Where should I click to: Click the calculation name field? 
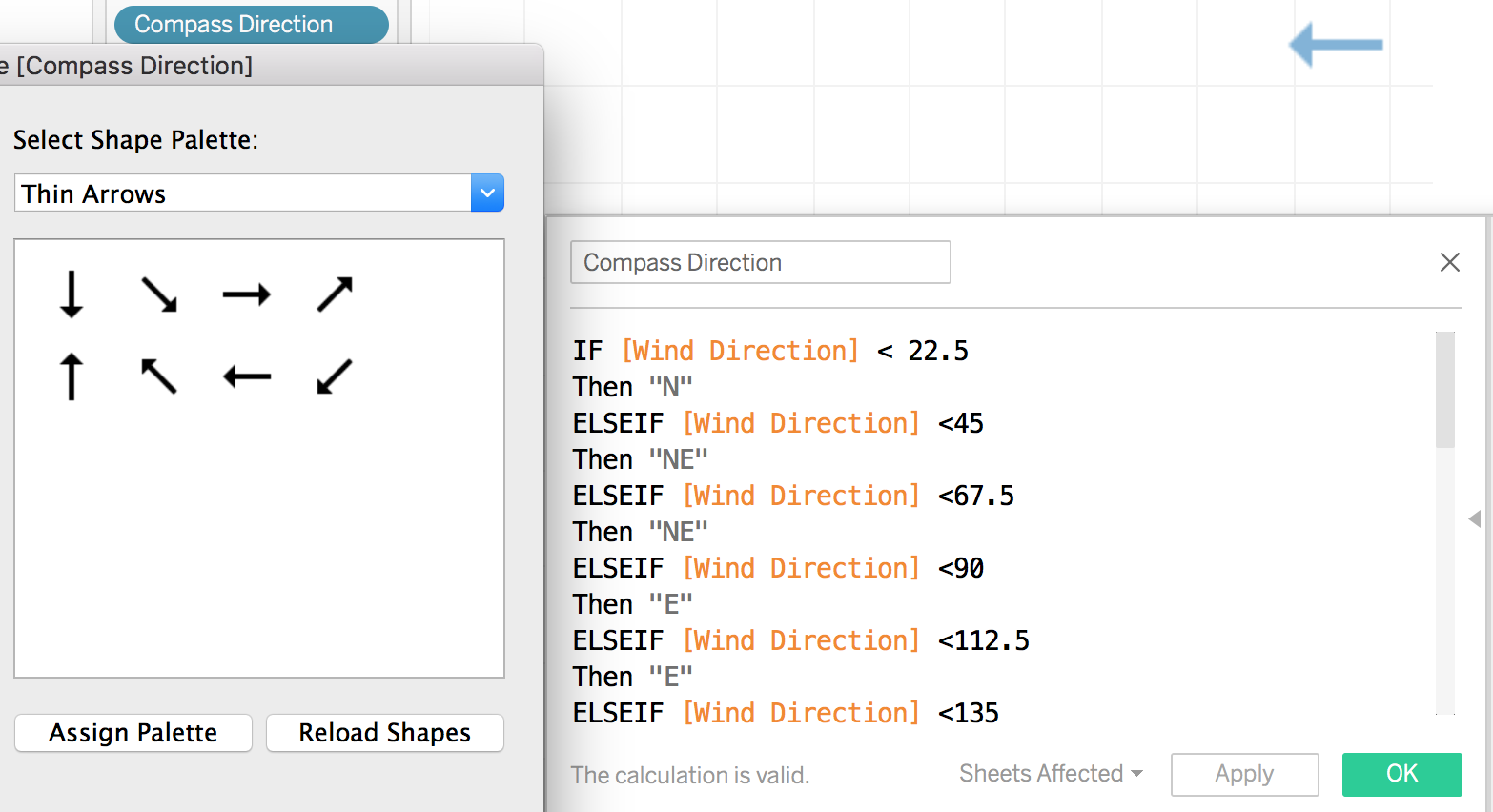761,262
